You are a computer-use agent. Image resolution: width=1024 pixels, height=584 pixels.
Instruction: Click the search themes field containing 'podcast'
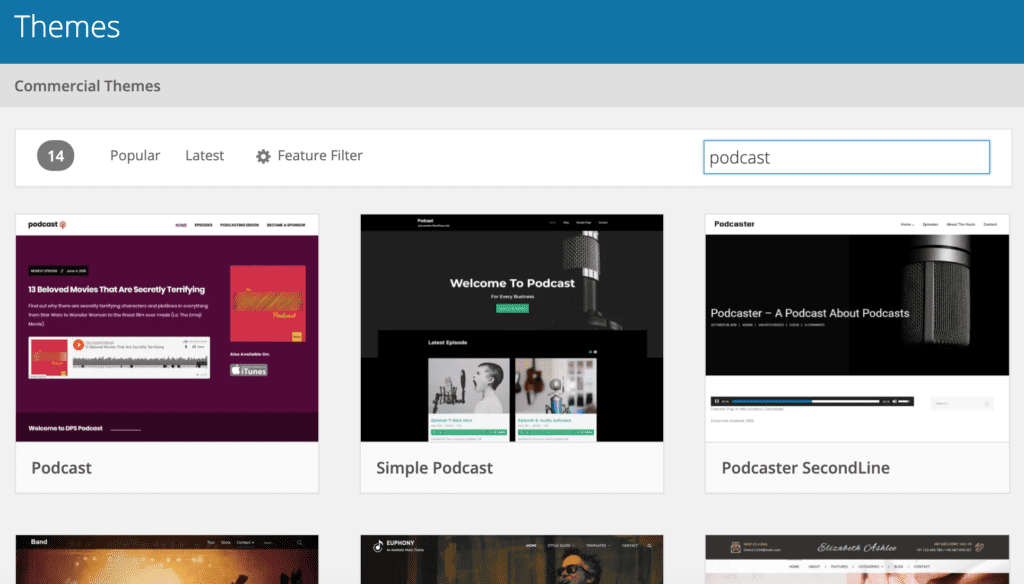846,157
